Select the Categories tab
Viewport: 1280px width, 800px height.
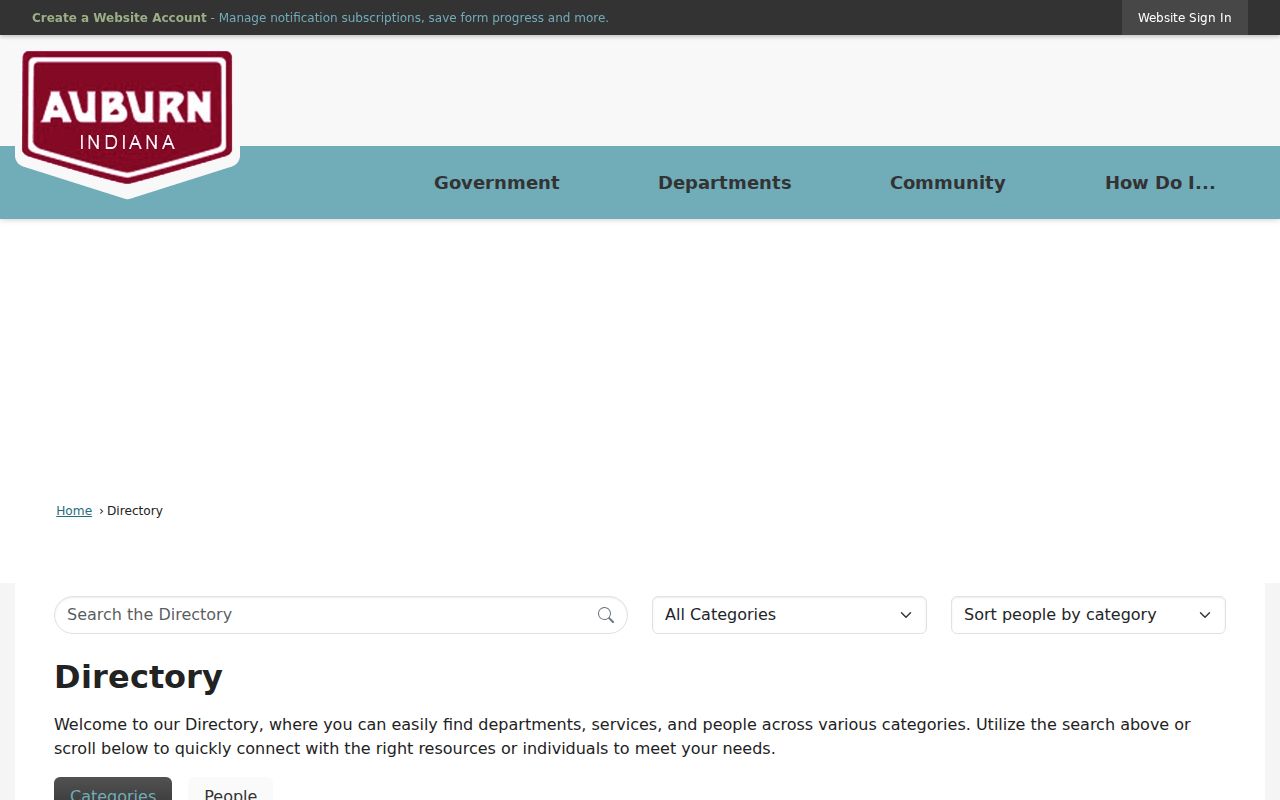(x=113, y=790)
